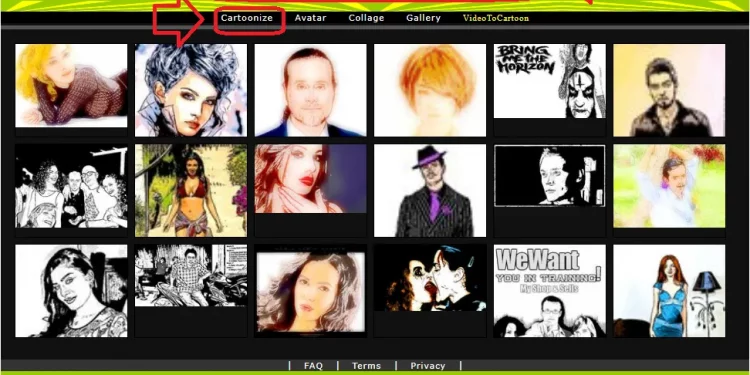Open sketch of long dark-haired woman thumbnail
Image resolution: width=750 pixels, height=375 pixels.
[71, 291]
